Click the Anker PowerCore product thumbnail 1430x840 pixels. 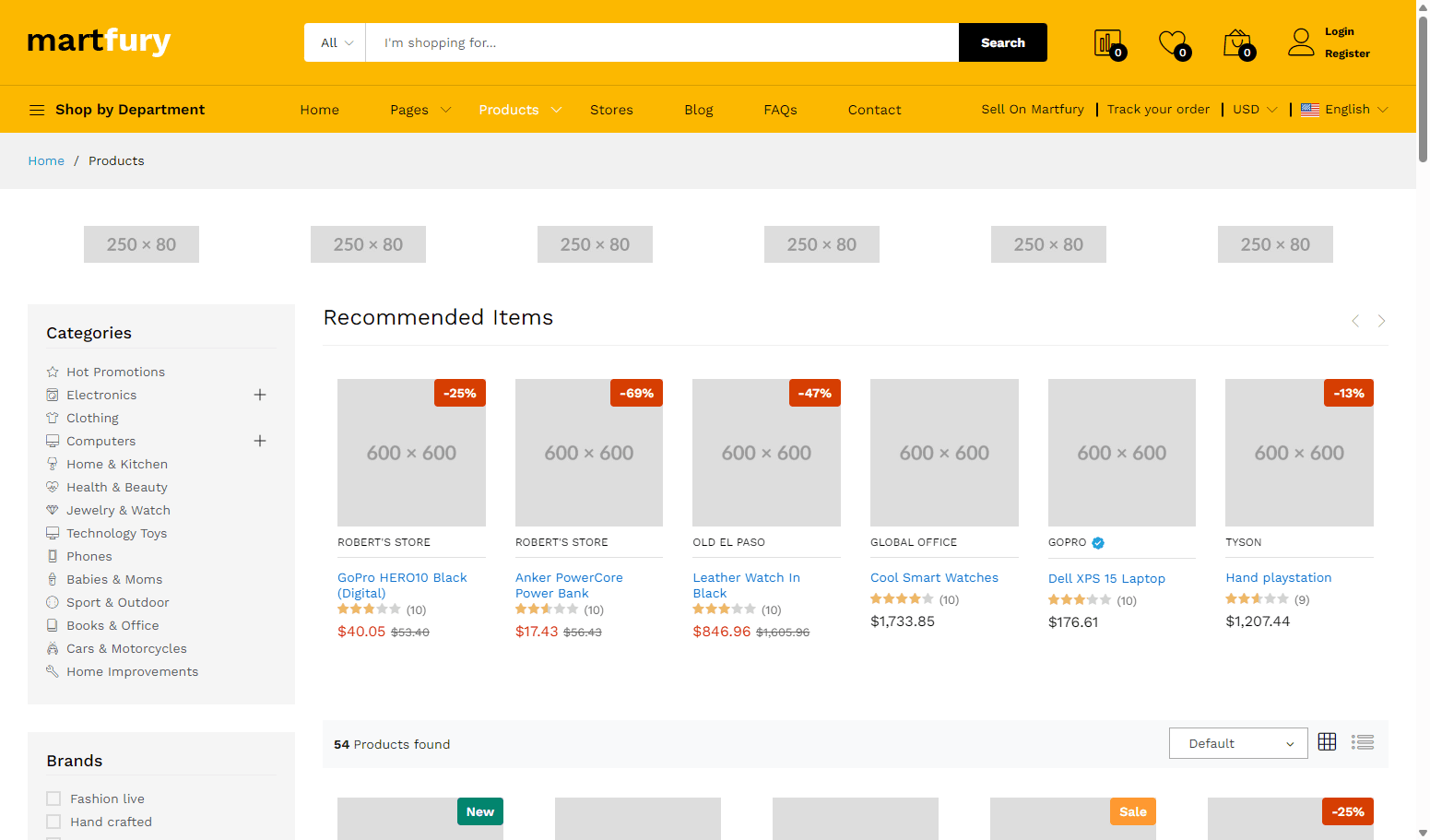point(589,453)
